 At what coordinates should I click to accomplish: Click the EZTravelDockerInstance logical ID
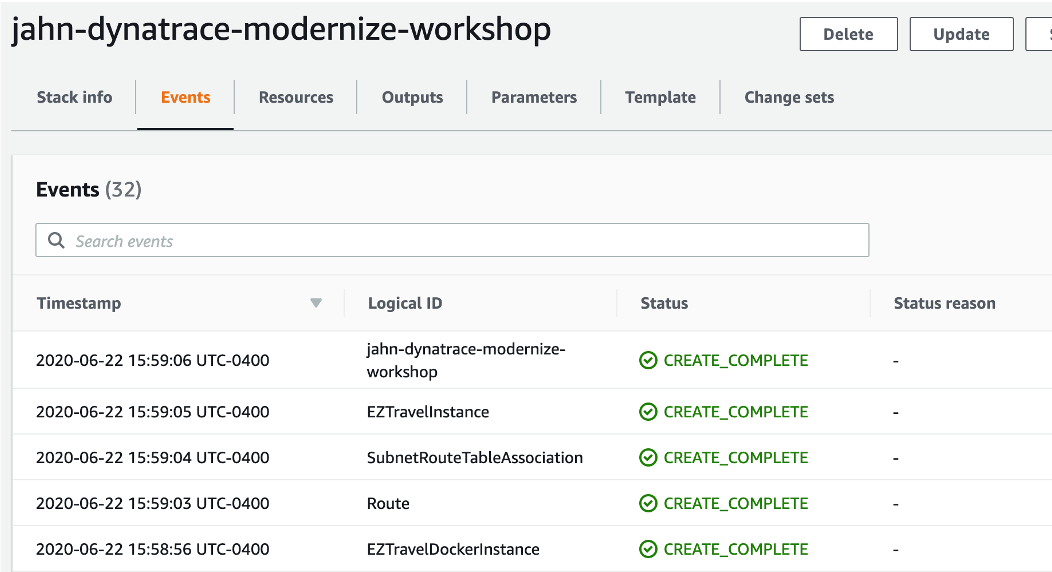pos(453,549)
